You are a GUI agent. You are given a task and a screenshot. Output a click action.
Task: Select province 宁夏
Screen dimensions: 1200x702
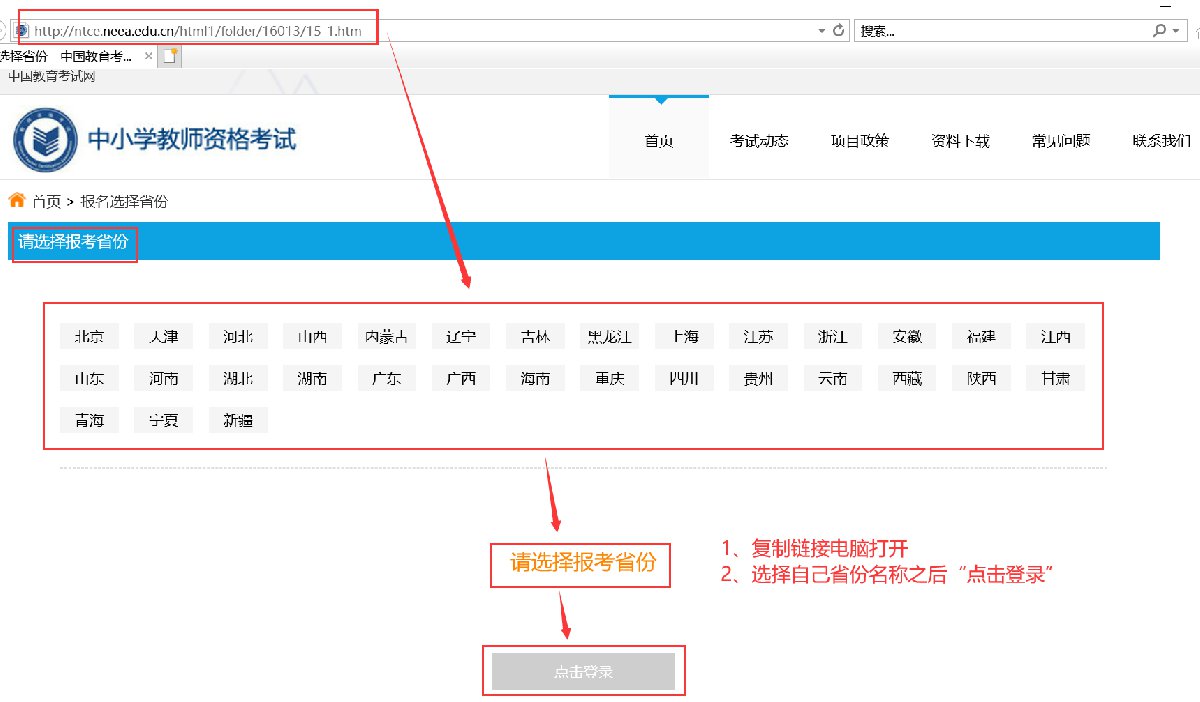coord(163,420)
